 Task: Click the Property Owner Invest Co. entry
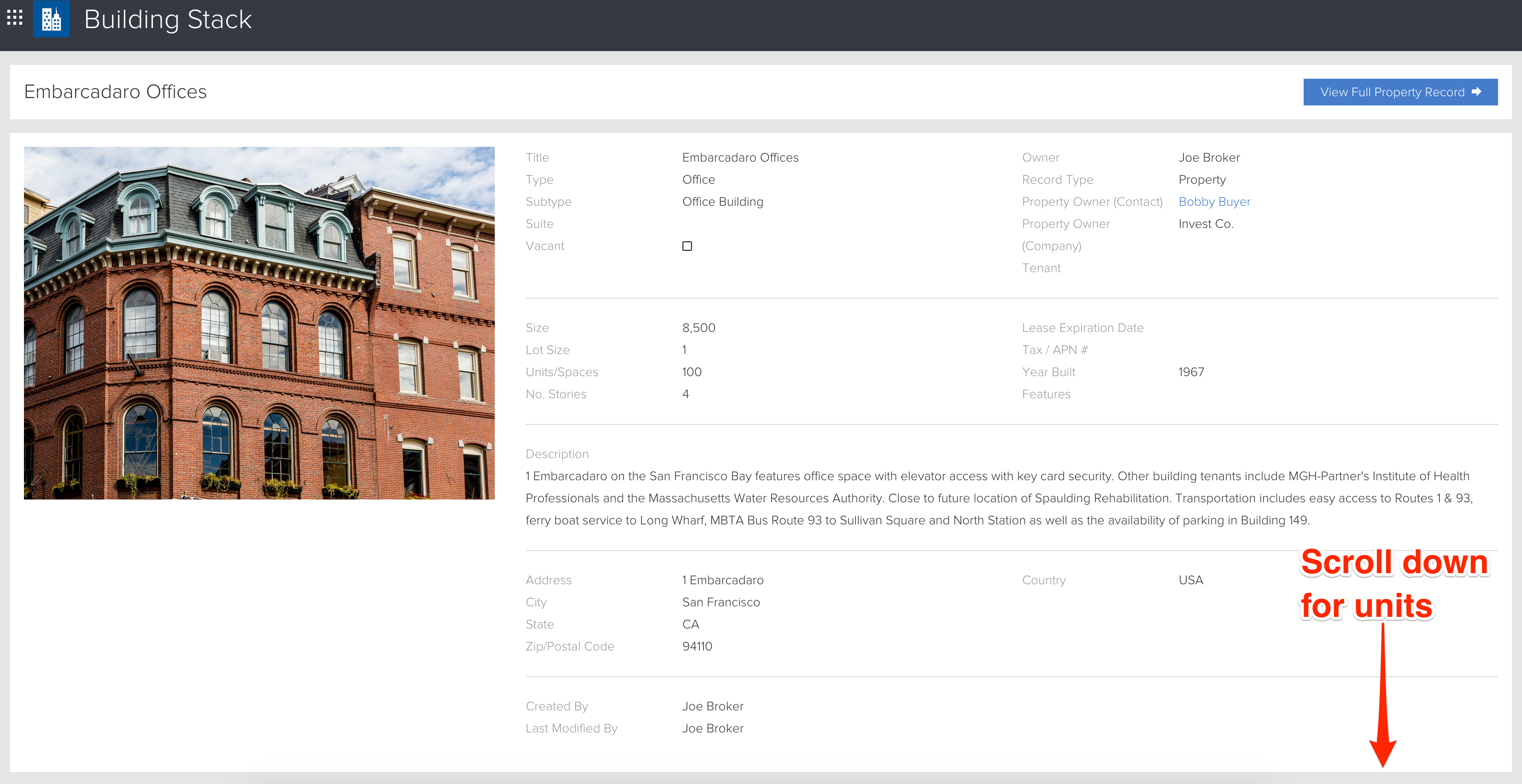coord(1206,224)
